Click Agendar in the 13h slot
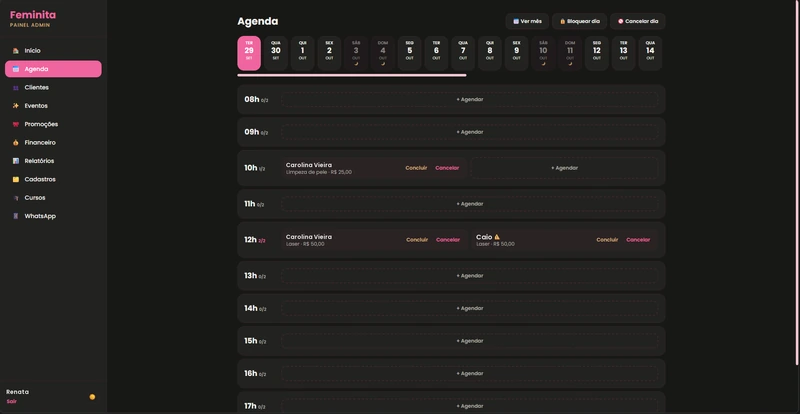Screen dimensions: 800x414 click(x=469, y=276)
